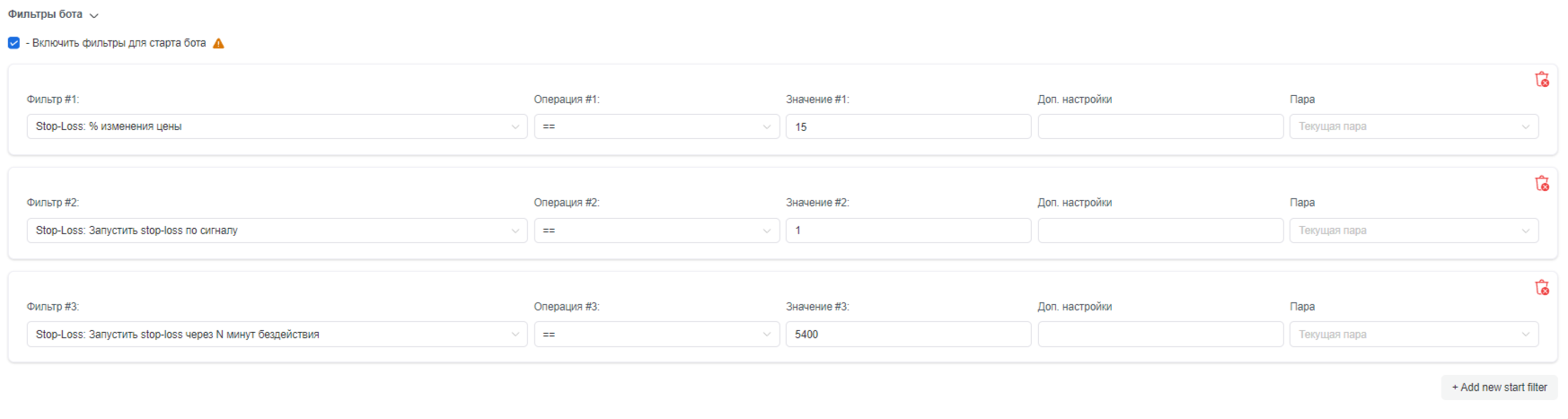Open Операция #2 operator dropdown
1568x419 pixels.
tap(656, 231)
